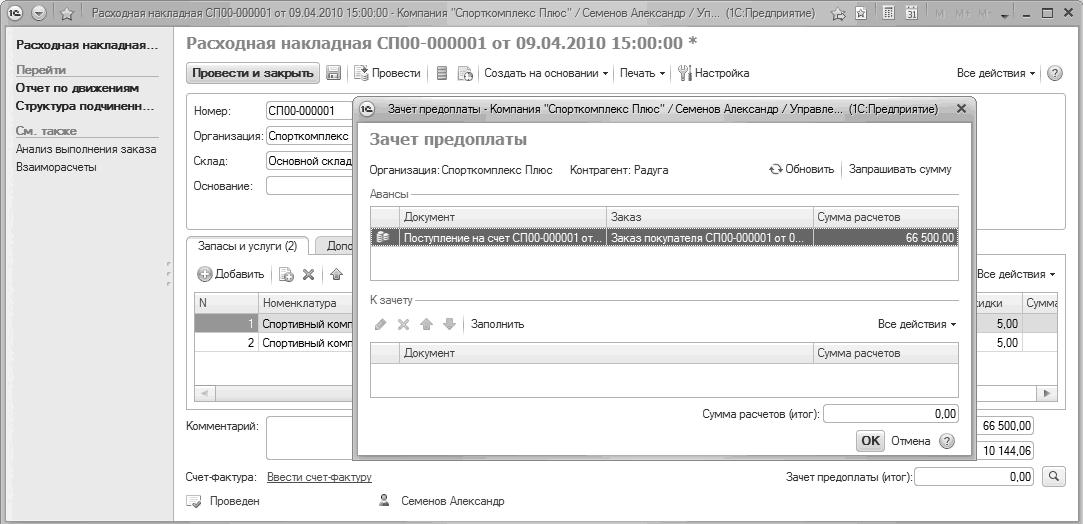Click the 1C main menu icon in title bar
The width and height of the screenshot is (1083, 524).
(17, 13)
